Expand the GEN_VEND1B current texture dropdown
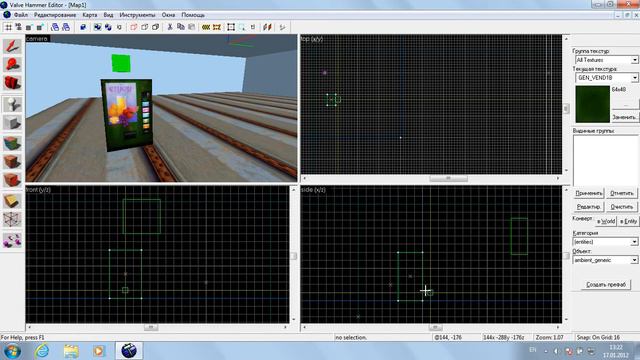 (x=635, y=78)
